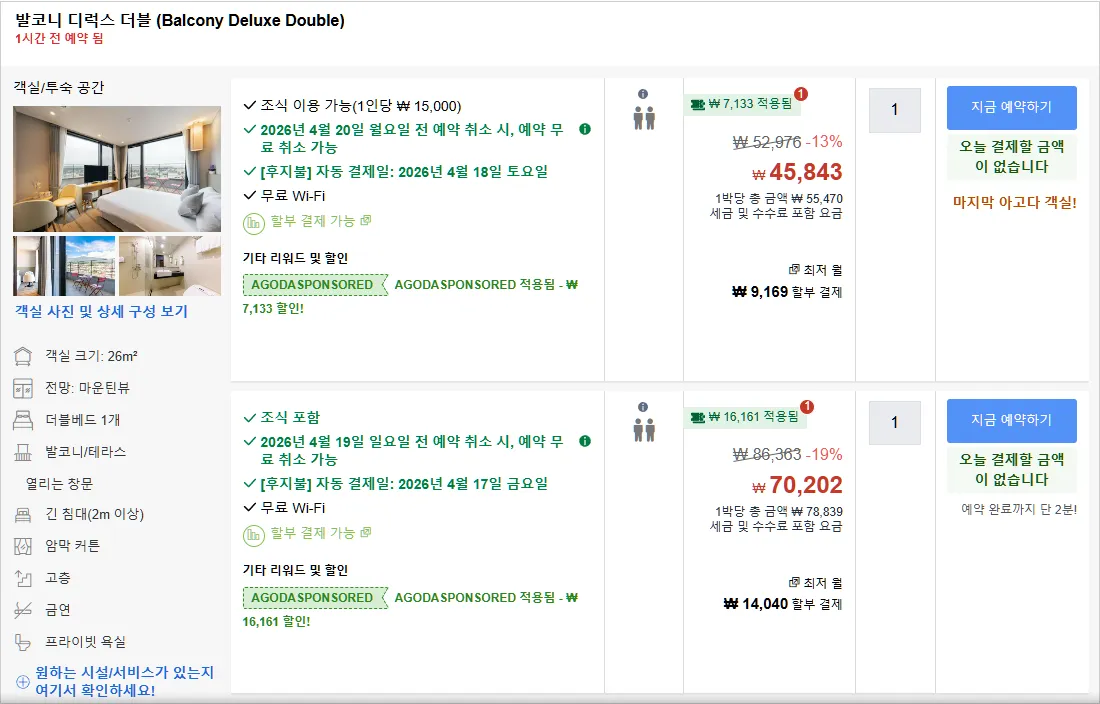Open the main bedroom photo
This screenshot has width=1100, height=704.
(116, 169)
